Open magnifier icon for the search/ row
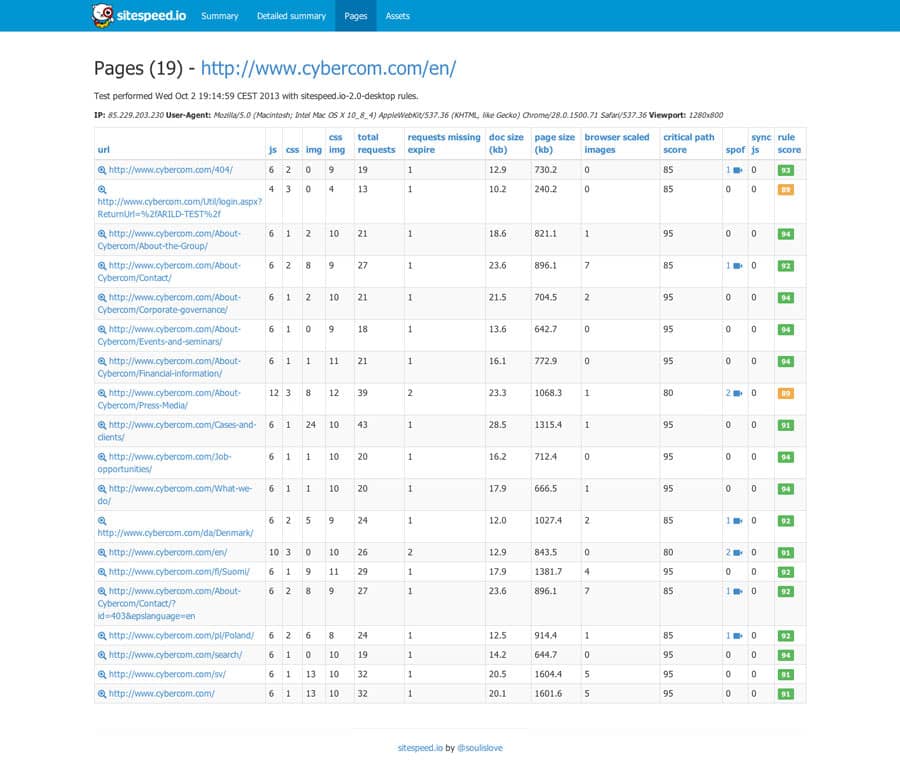900x760 pixels. coord(102,655)
